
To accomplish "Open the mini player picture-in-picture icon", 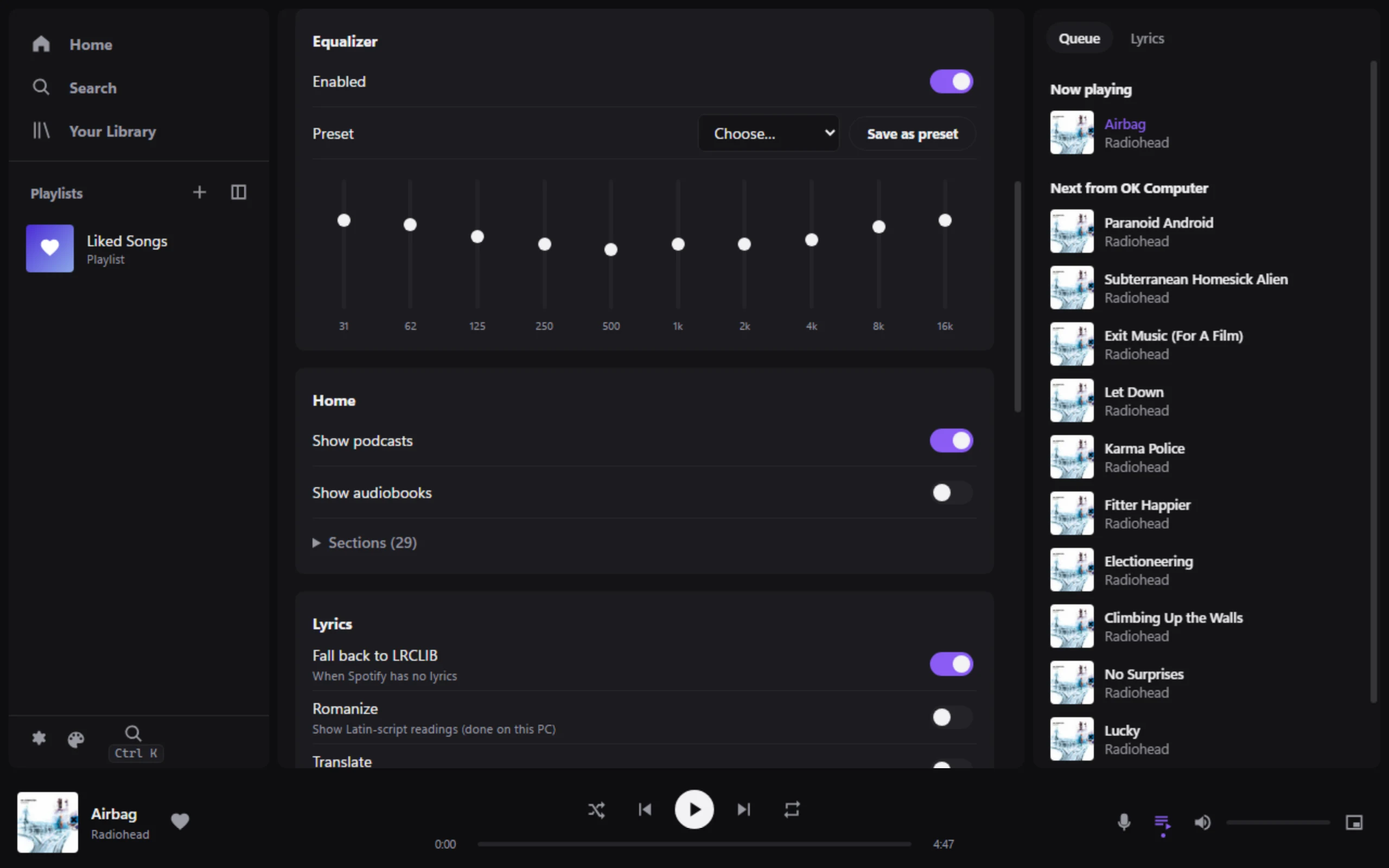I will coord(1354,822).
